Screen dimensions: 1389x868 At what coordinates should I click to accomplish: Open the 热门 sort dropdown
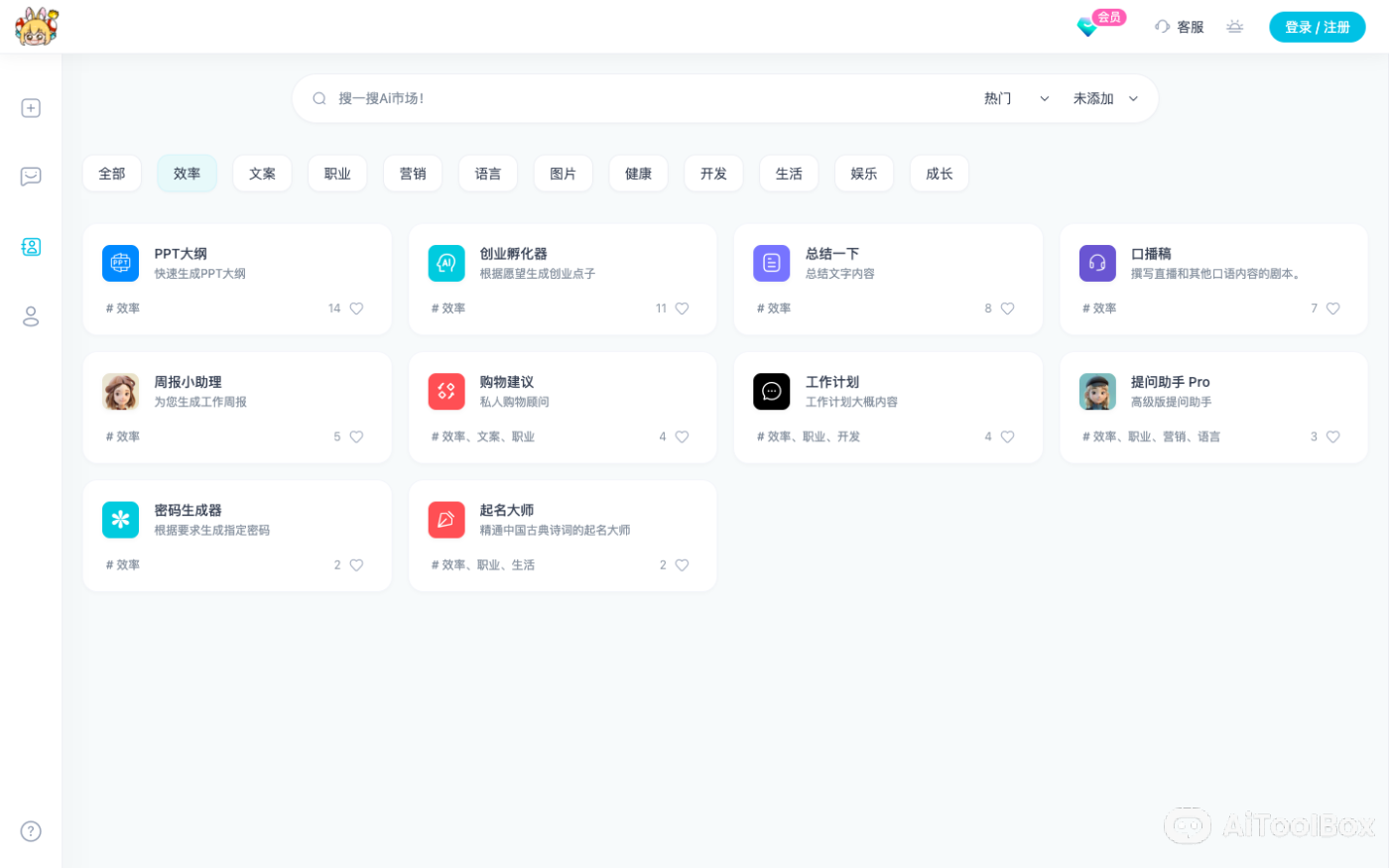[997, 98]
